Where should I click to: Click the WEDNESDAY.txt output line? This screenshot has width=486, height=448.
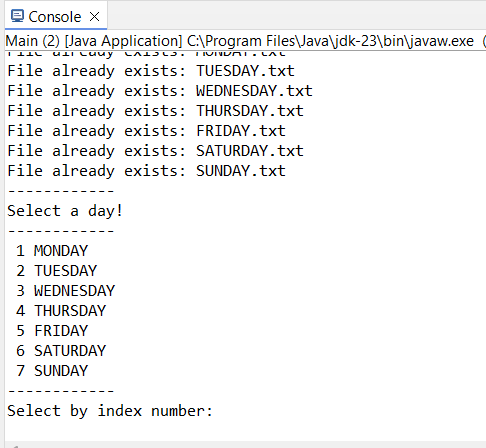(160, 91)
